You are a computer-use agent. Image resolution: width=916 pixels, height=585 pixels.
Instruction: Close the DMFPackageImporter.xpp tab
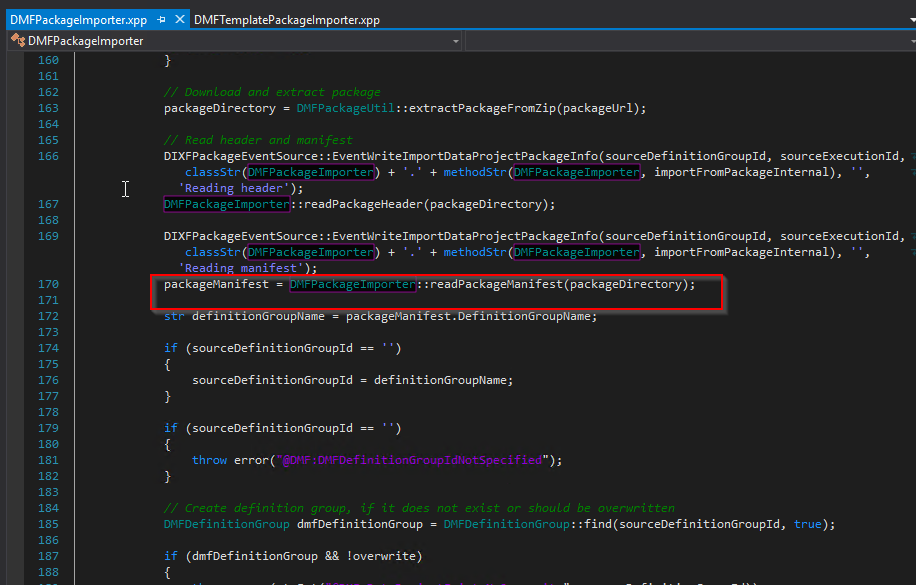[178, 18]
